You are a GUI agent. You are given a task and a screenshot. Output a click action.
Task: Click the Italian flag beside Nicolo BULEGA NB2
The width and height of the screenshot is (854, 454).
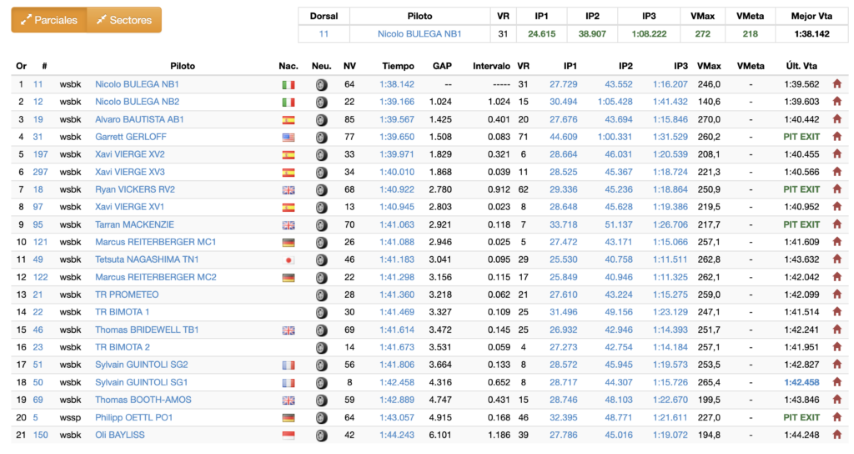288,102
